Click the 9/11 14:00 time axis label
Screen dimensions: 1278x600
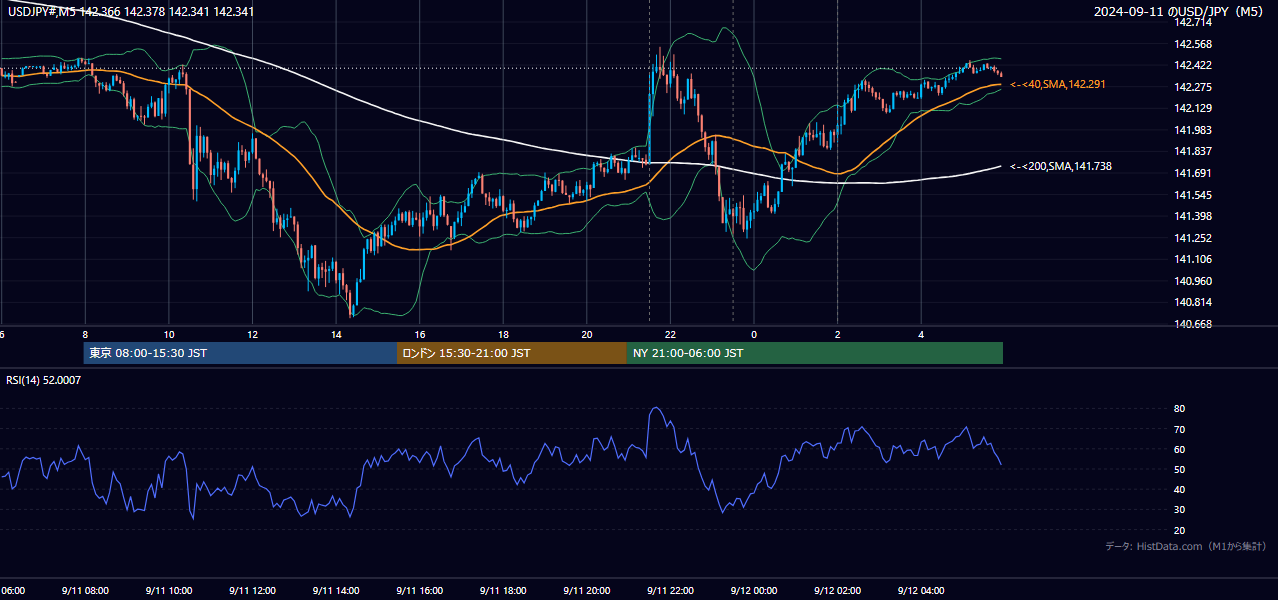click(x=336, y=590)
